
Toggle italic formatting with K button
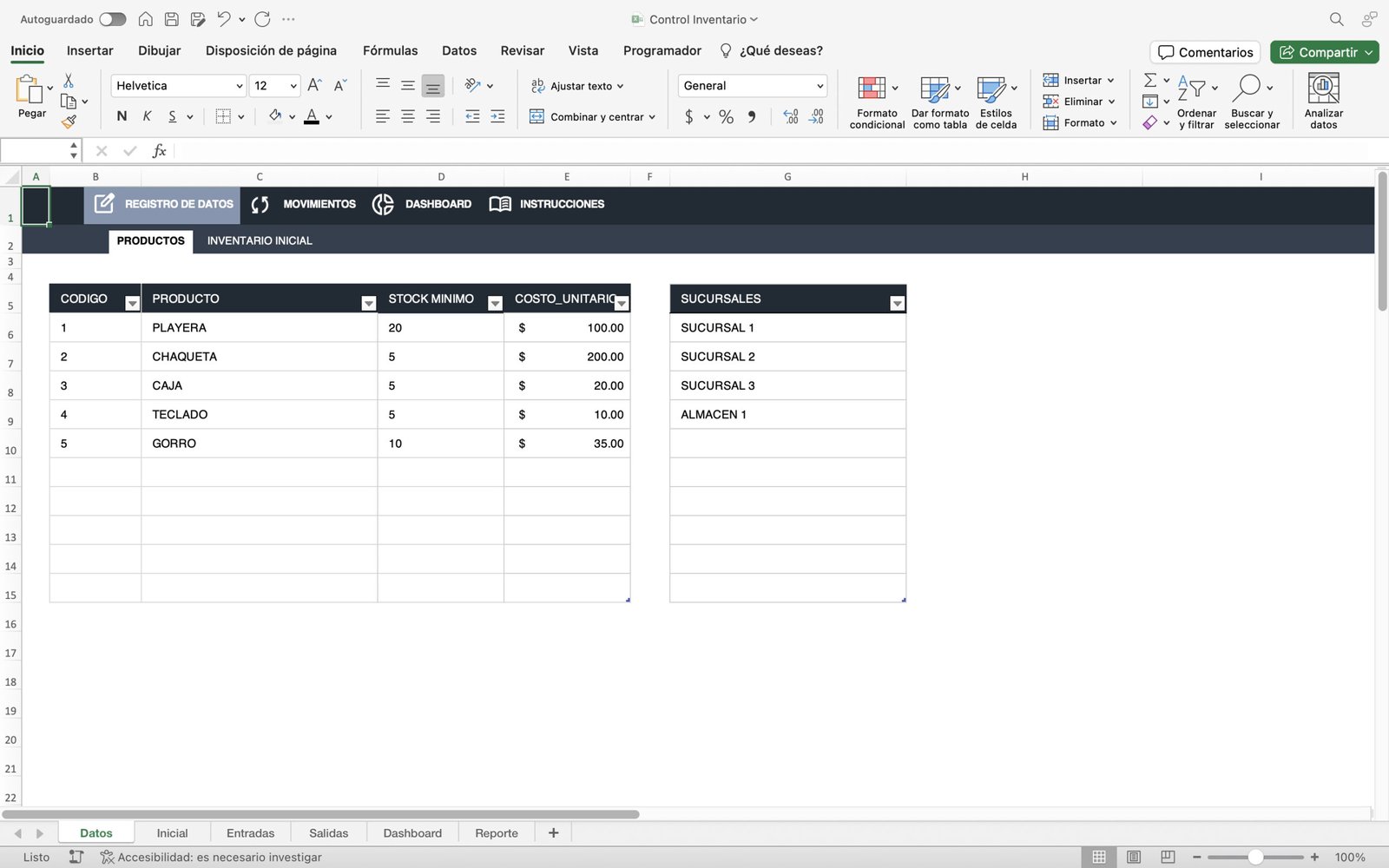pos(147,116)
